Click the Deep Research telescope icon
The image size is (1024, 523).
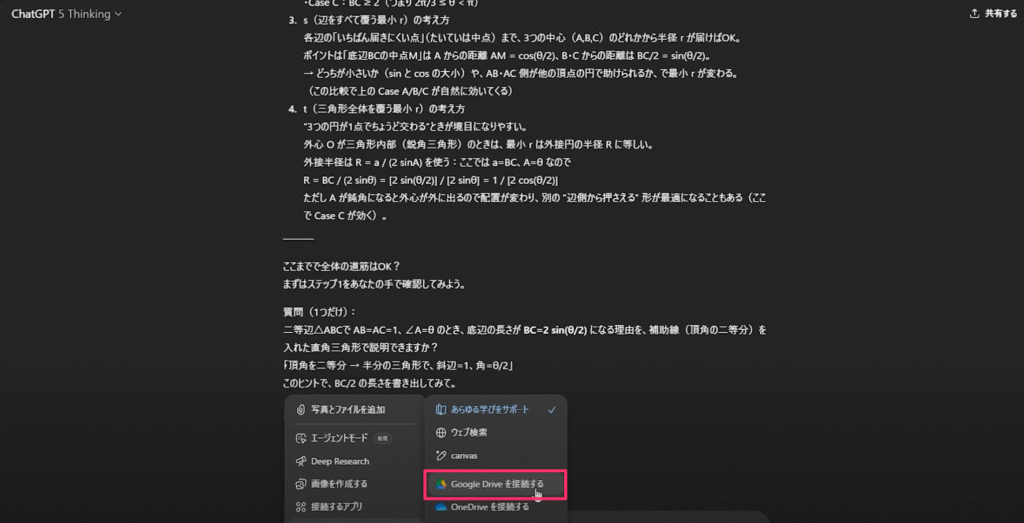[301, 461]
